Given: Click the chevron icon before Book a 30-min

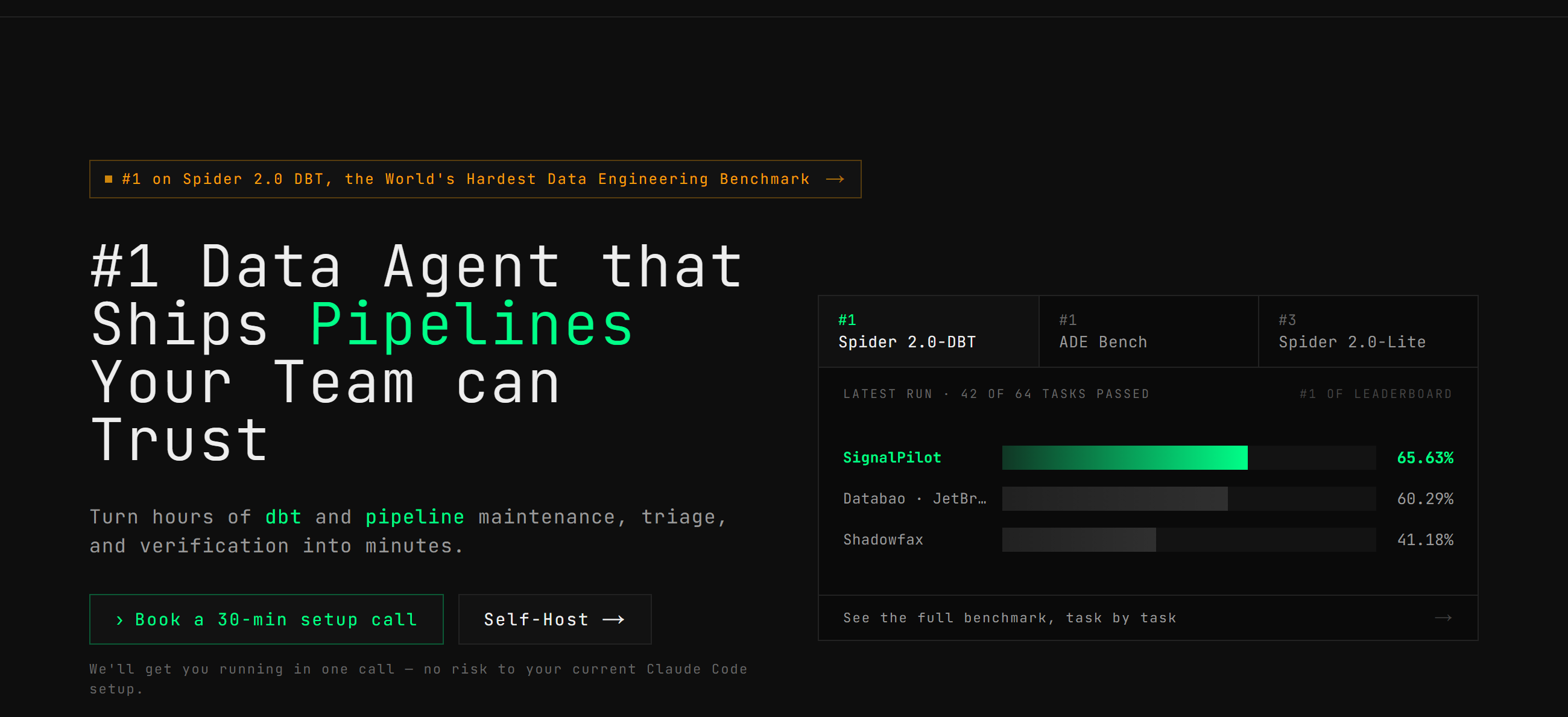Looking at the screenshot, I should pos(119,620).
